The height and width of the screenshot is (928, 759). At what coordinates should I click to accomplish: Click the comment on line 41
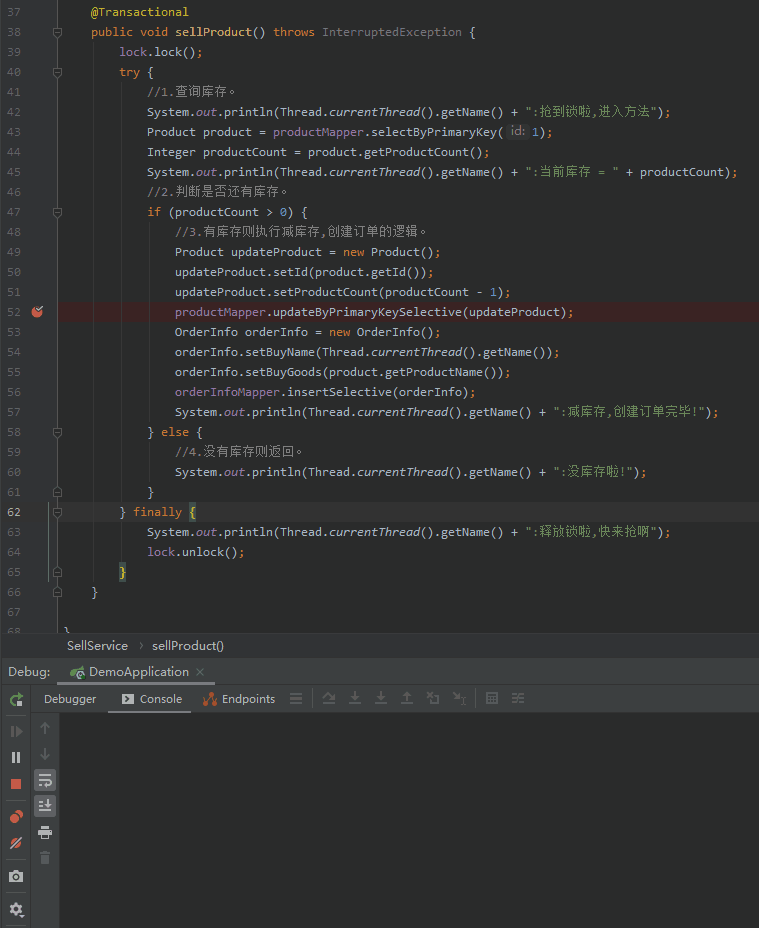pyautogui.click(x=191, y=92)
